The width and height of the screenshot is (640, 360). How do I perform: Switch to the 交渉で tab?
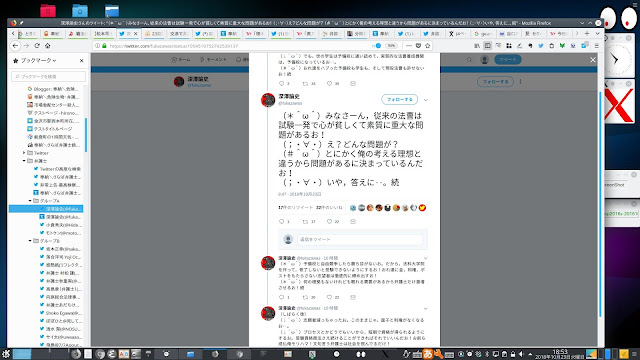pos(179,33)
